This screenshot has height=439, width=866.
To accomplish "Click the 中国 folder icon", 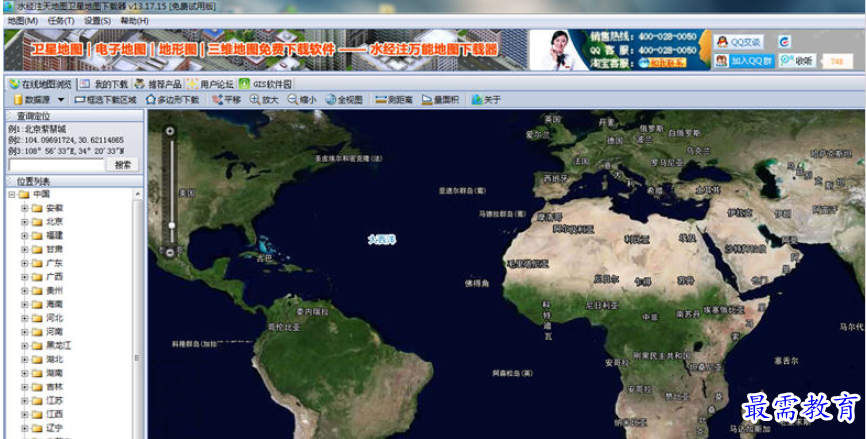I will pyautogui.click(x=23, y=194).
